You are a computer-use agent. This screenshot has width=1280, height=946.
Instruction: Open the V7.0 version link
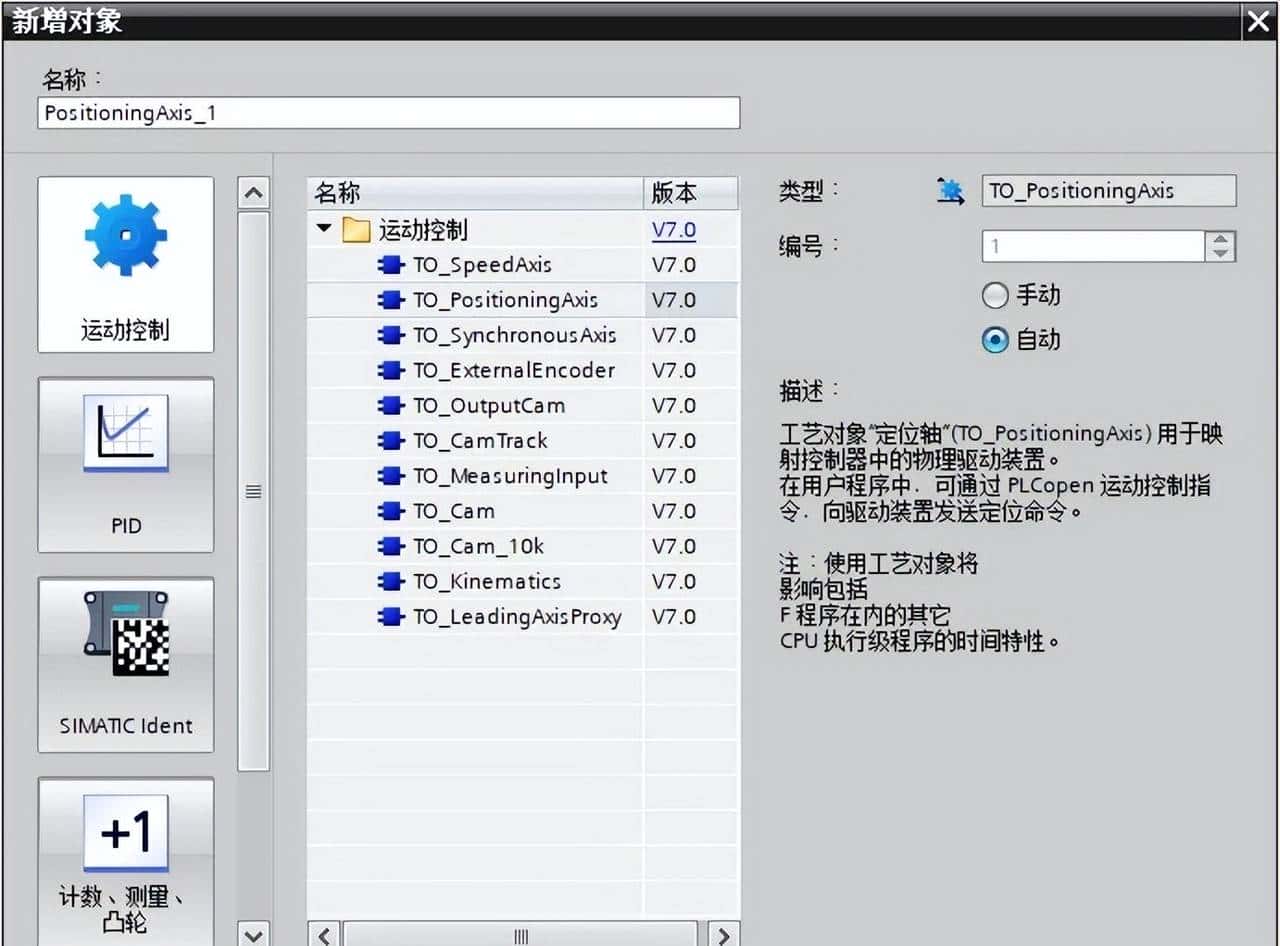click(x=673, y=229)
